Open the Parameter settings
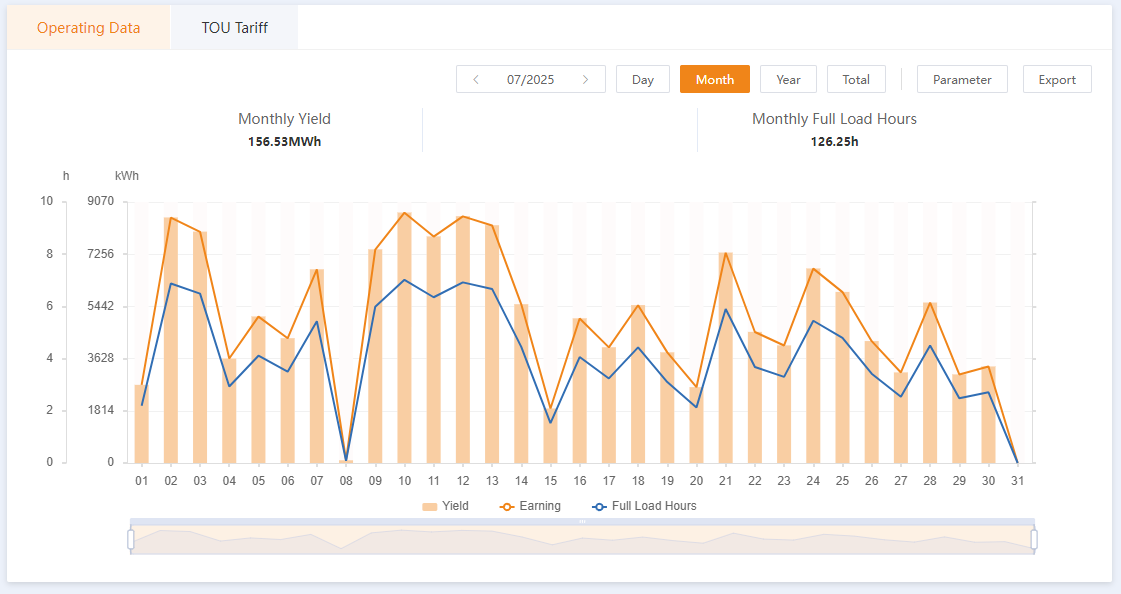Screen dimensions: 1121x594 tap(962, 80)
